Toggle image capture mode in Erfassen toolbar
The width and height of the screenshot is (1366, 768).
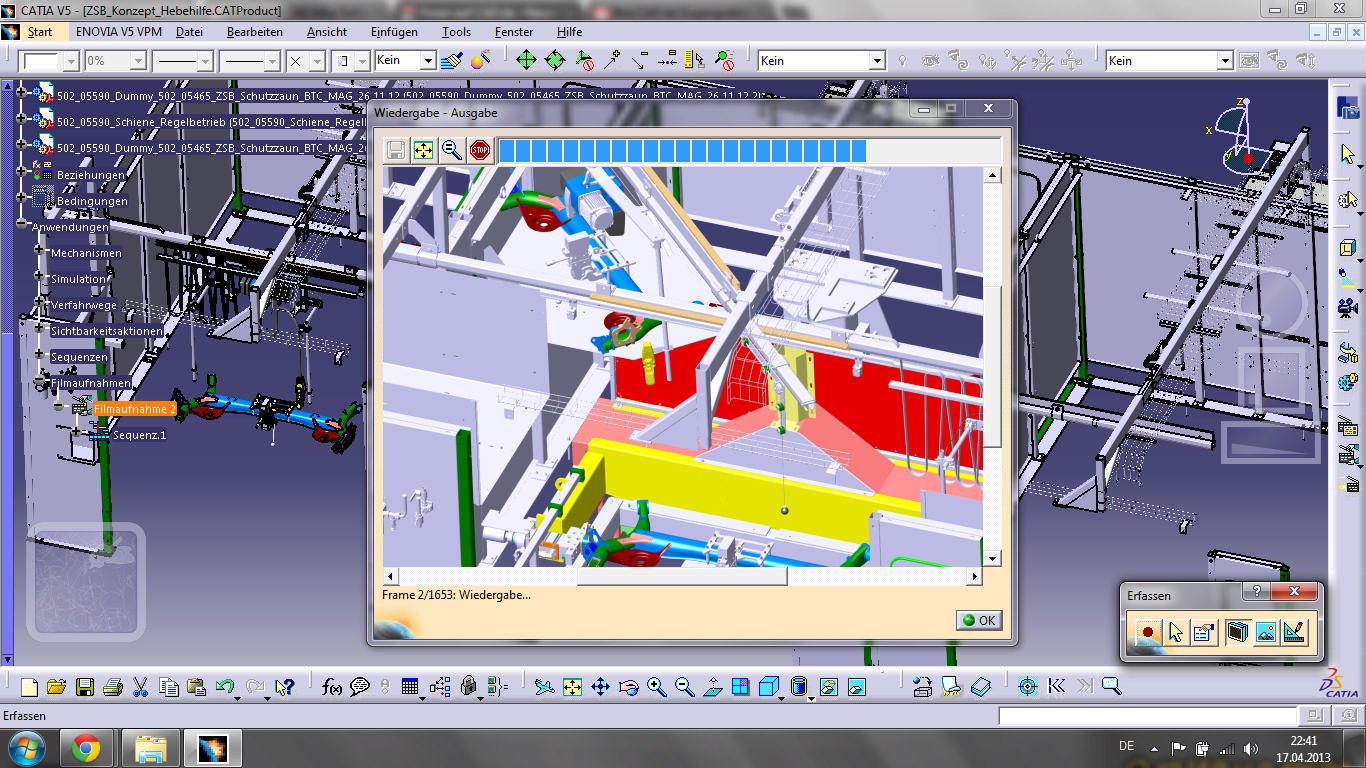point(1266,632)
